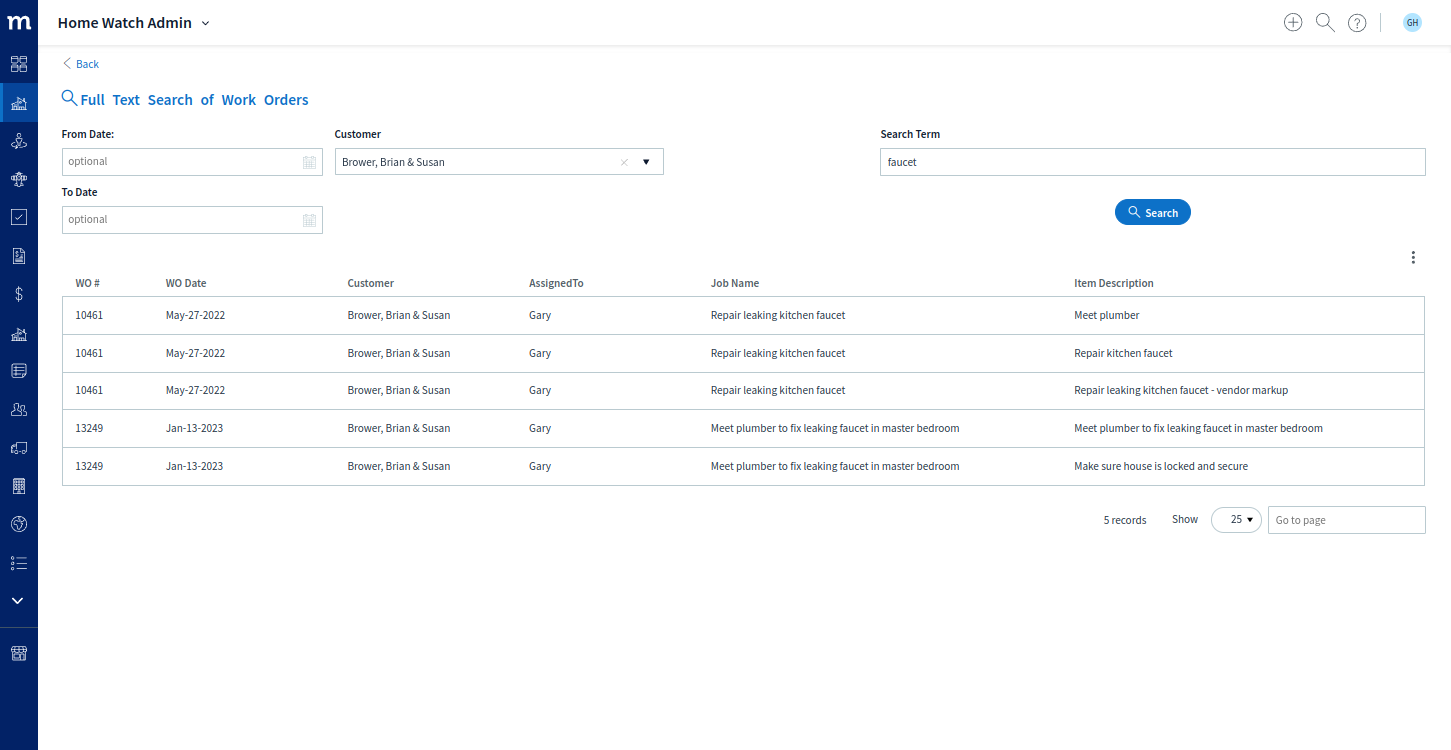
Task: Open the person location pin sidebar icon
Action: click(x=19, y=141)
